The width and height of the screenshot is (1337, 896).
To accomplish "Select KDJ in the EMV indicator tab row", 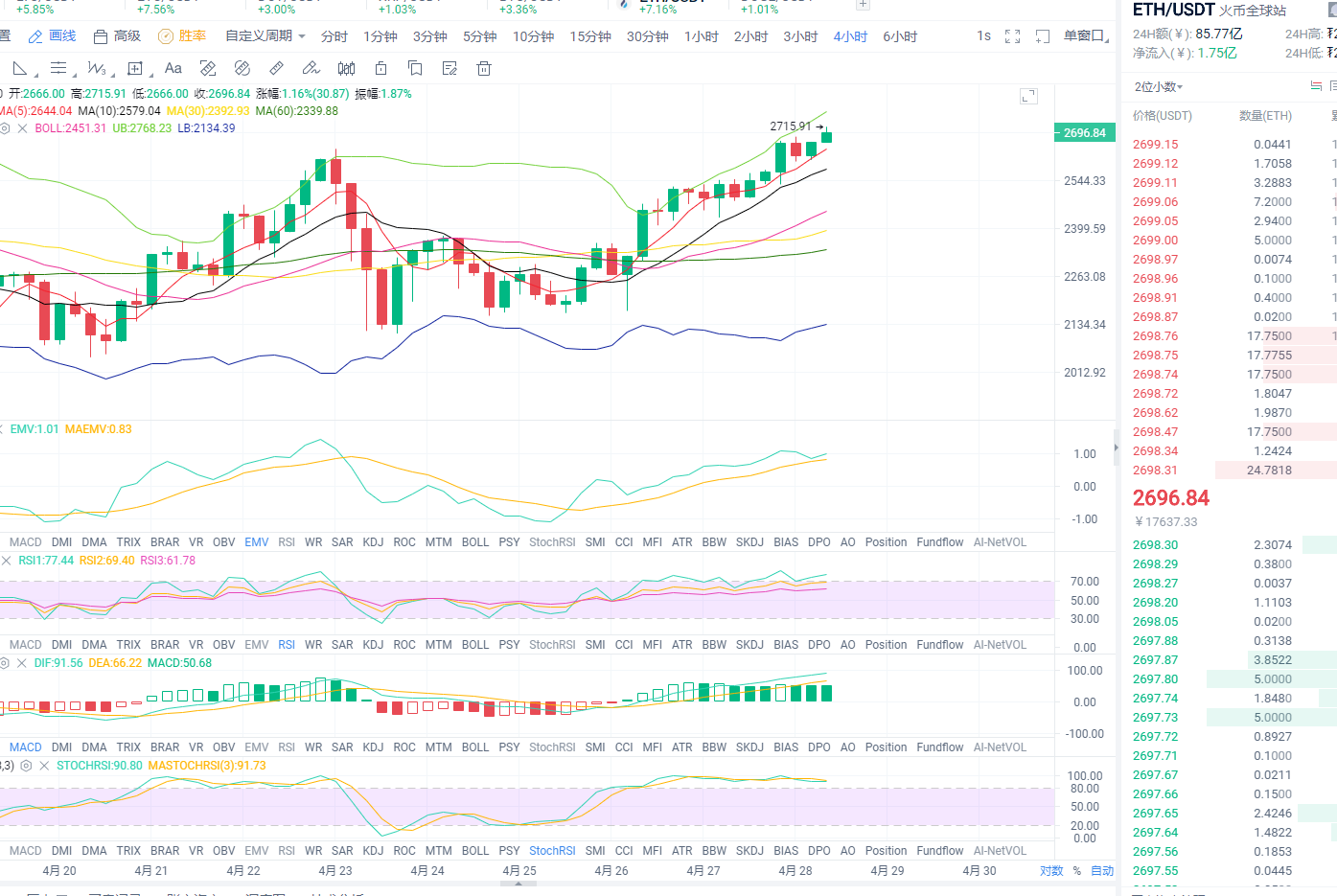I will point(373,542).
